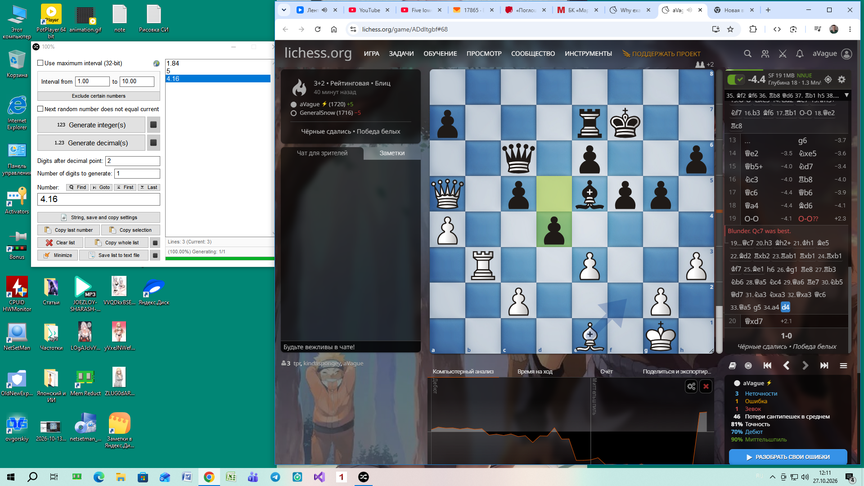Click the globe icon in number generator
864x486 pixels.
pos(156,63)
